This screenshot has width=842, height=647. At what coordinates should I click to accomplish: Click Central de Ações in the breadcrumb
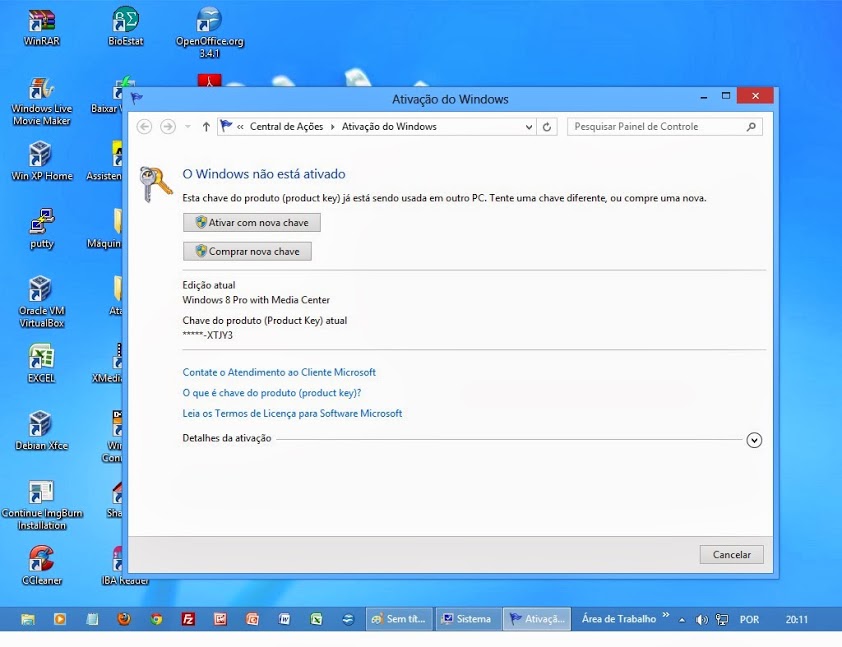(x=286, y=127)
